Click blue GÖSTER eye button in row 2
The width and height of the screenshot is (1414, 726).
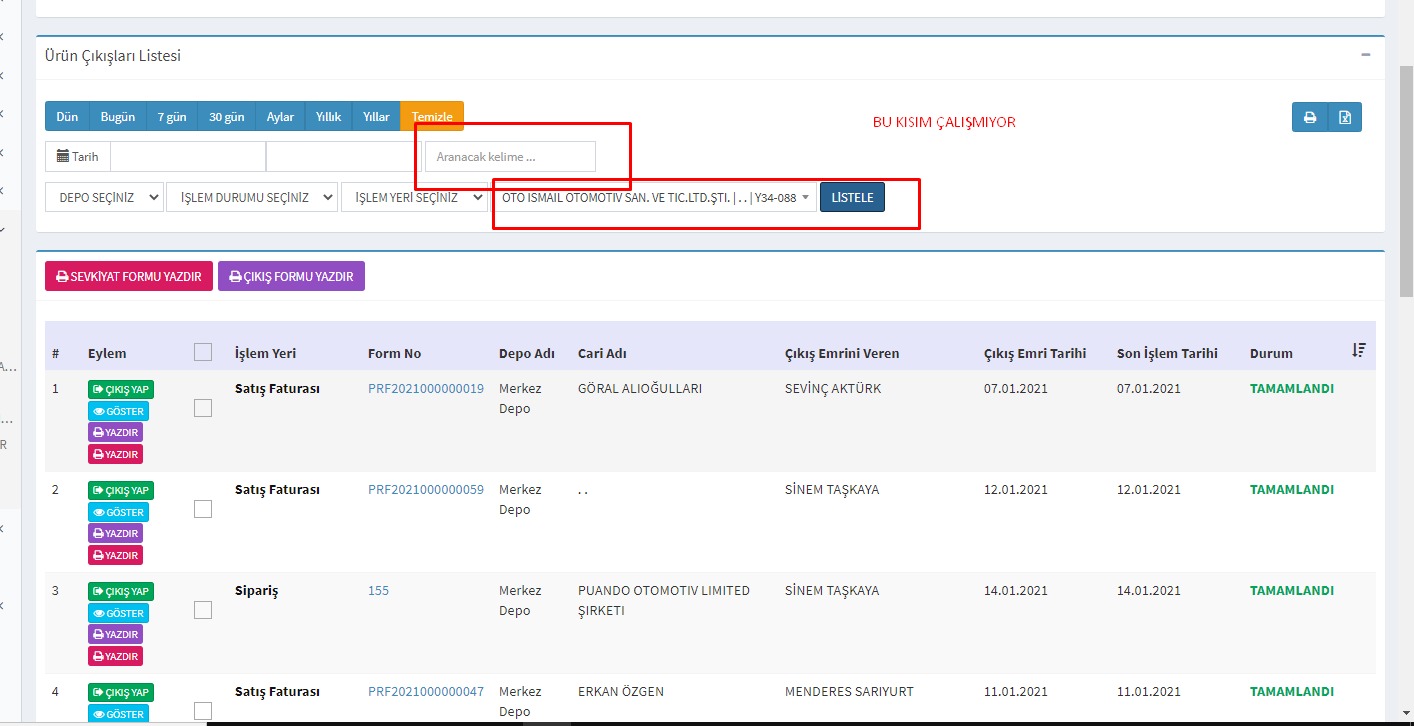click(x=118, y=512)
